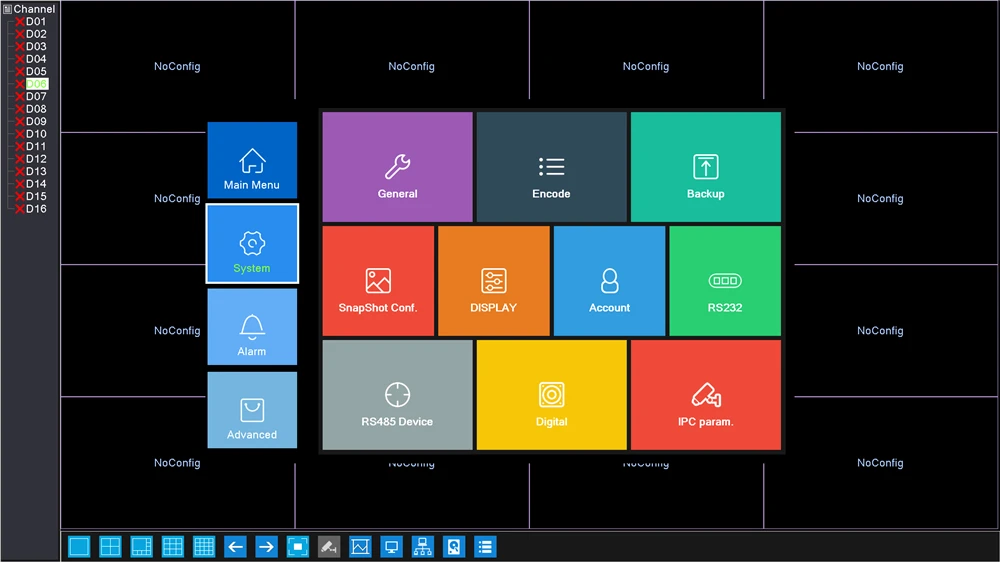Screen dimensions: 1000x562
Task: Collapse the Channel tree root
Action: click(7, 9)
